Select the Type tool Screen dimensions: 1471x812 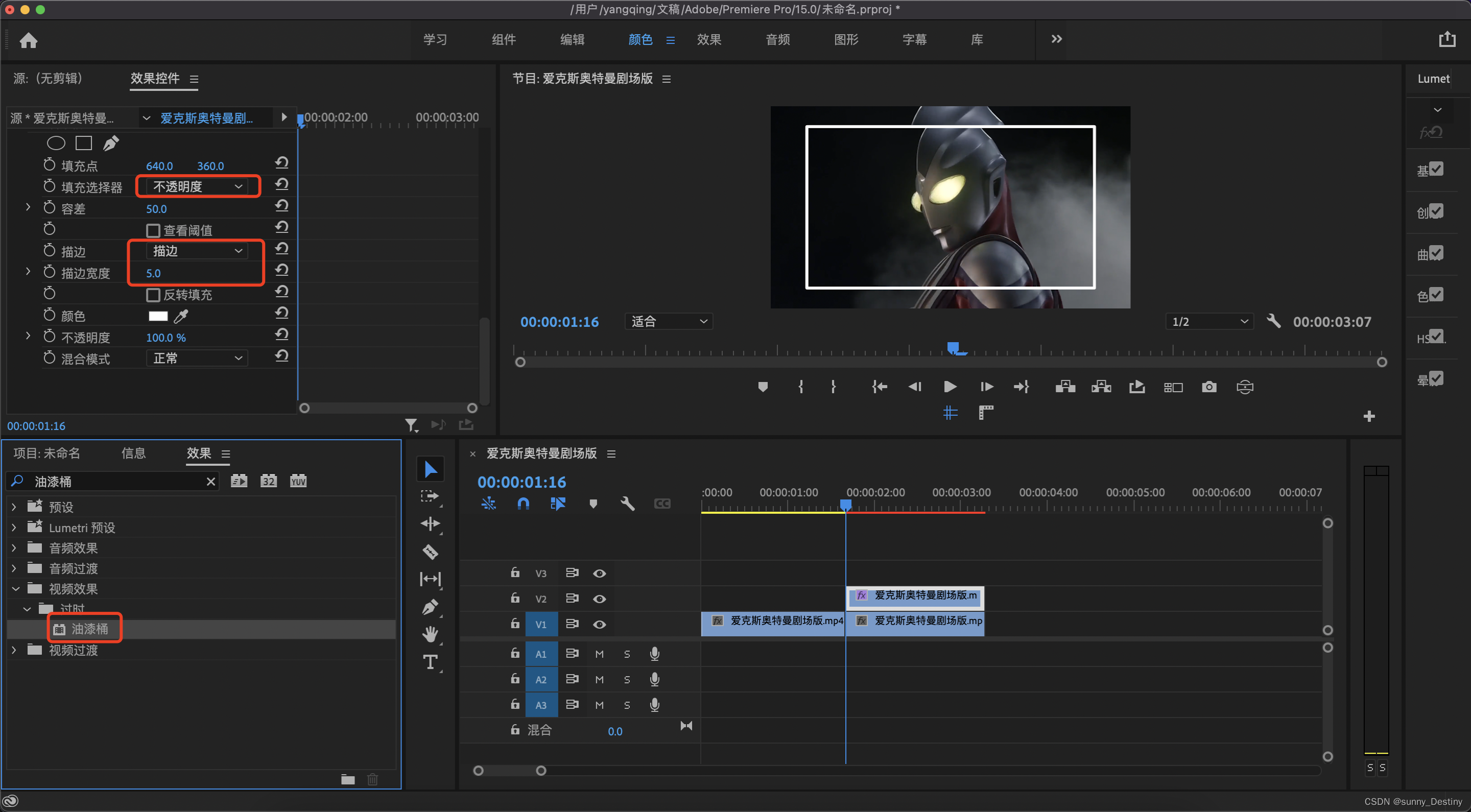430,662
